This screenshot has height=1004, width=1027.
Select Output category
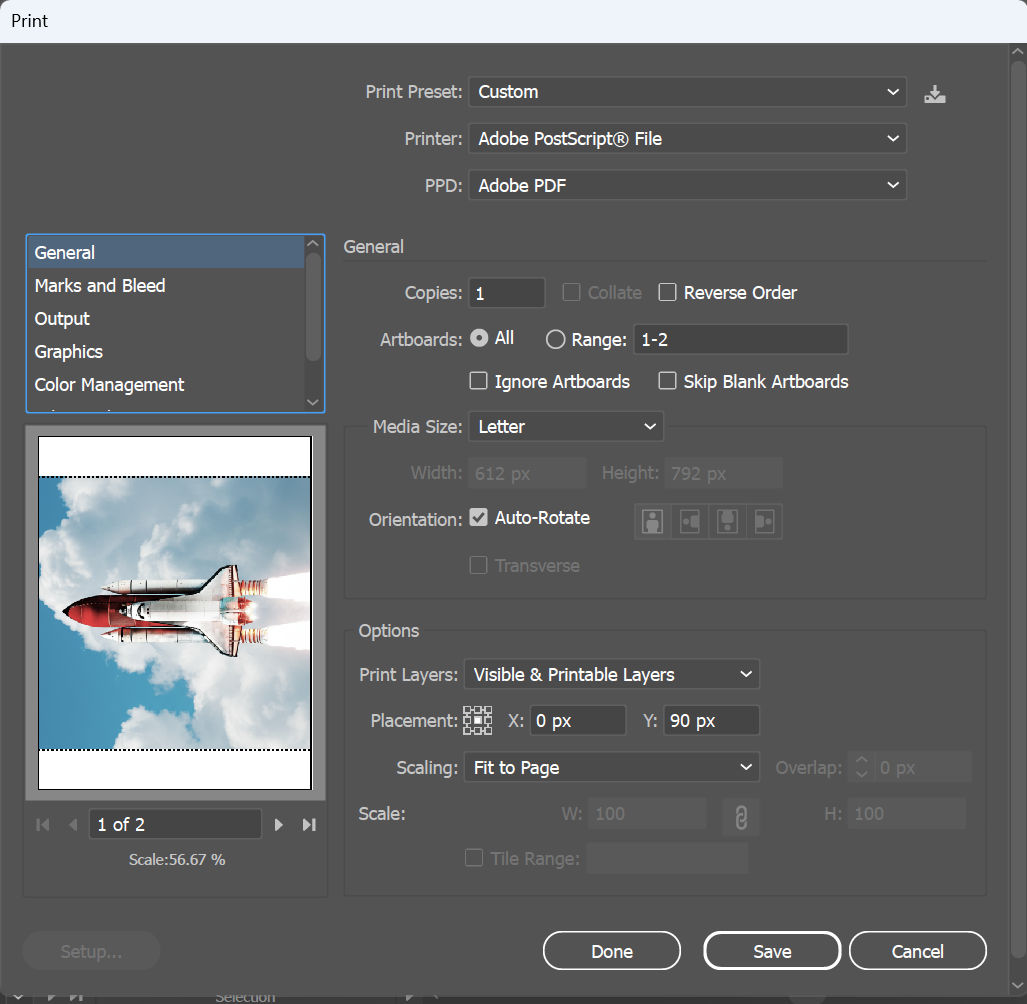(166, 318)
